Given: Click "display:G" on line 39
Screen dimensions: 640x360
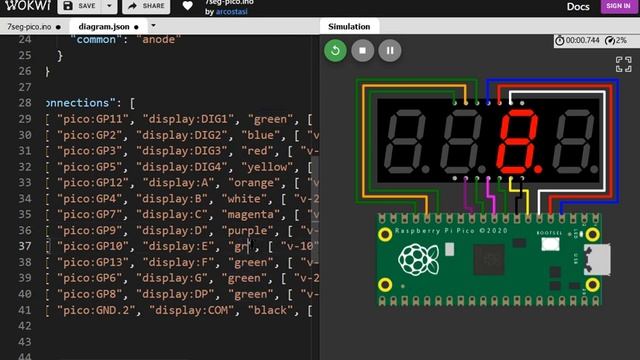Looking at the screenshot, I should click(172, 278).
